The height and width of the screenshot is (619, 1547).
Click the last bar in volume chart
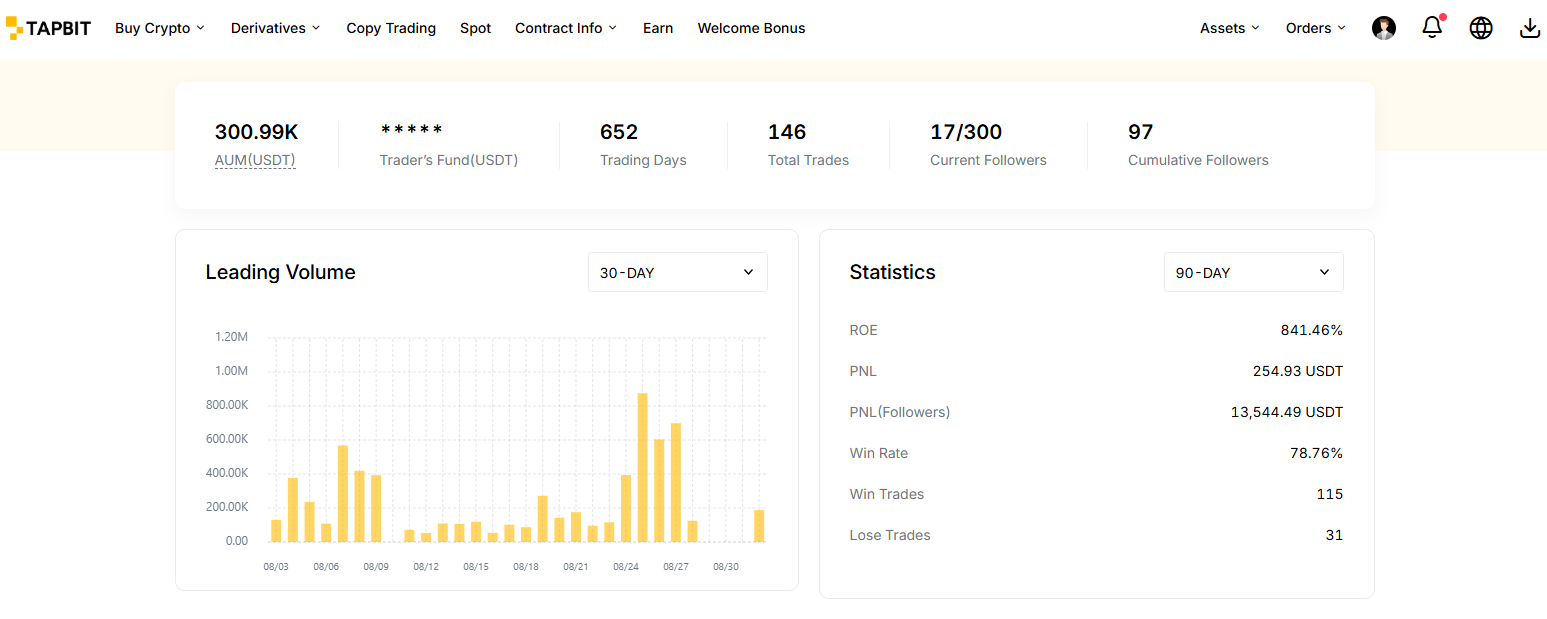759,526
